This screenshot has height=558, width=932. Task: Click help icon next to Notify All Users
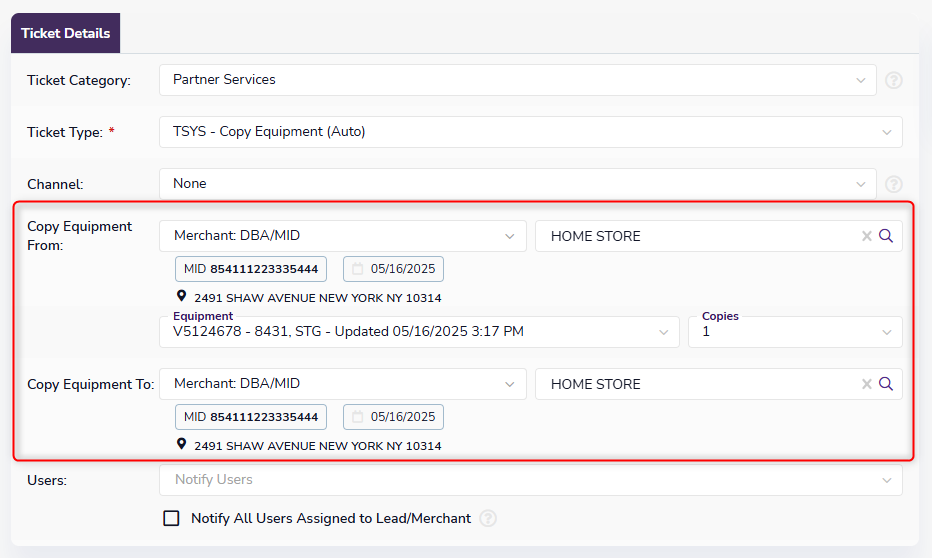488,518
